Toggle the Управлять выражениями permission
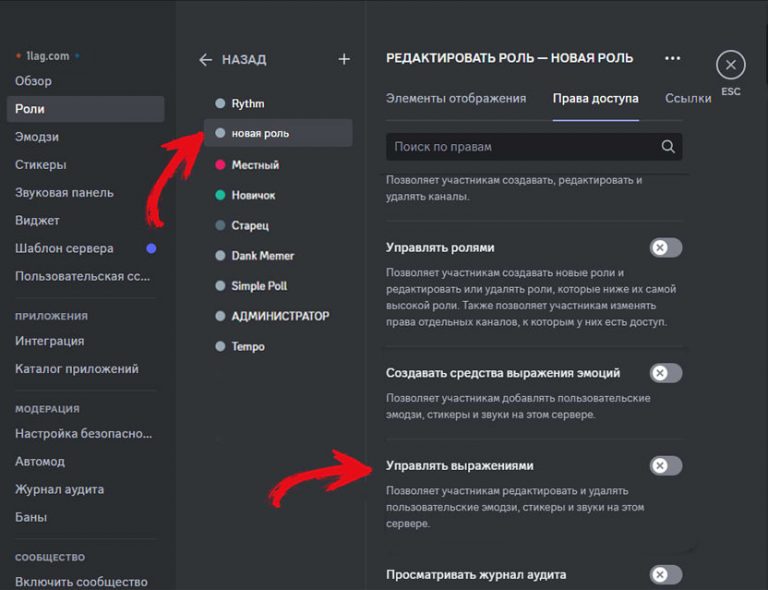Screen dimensions: 768x590 click(665, 465)
